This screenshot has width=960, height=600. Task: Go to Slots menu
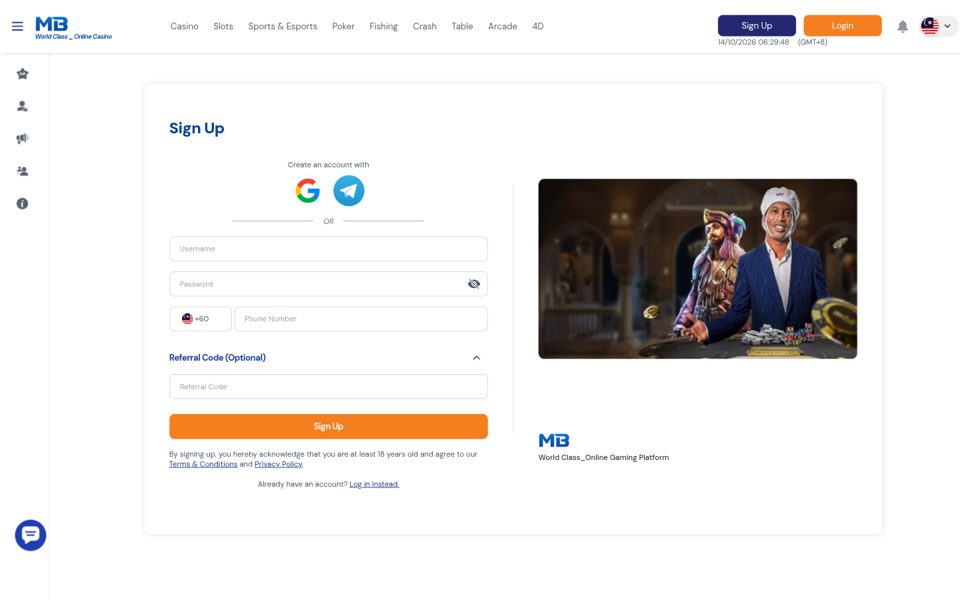click(223, 26)
